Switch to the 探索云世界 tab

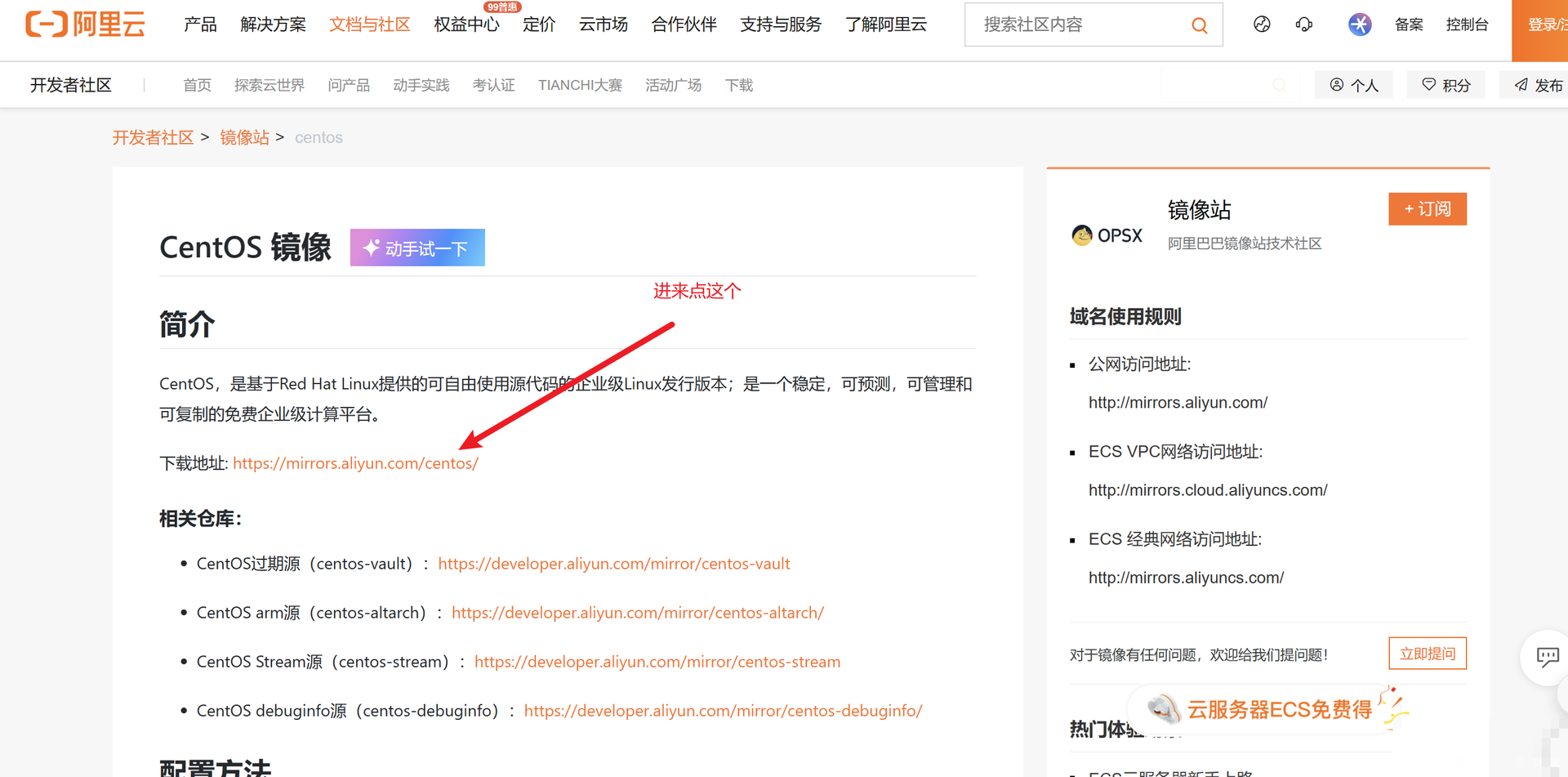tap(269, 85)
